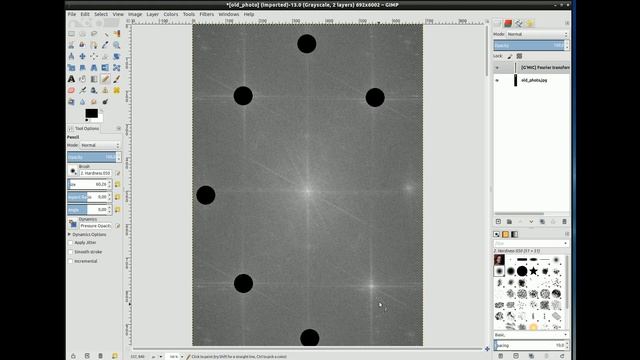The image size is (640, 360).
Task: Select the Scissors Select tool
Action: (71, 45)
